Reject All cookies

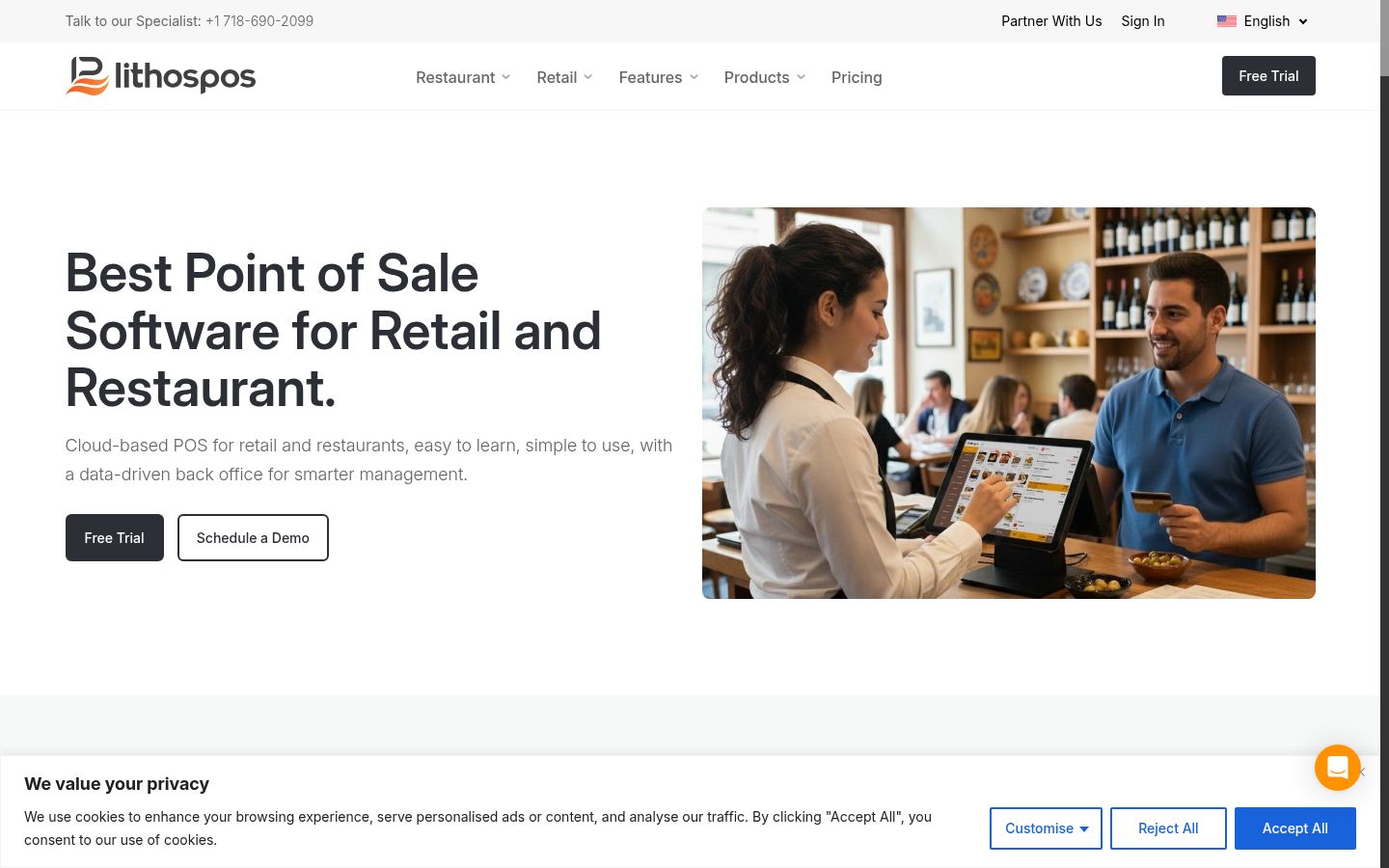1168,828
